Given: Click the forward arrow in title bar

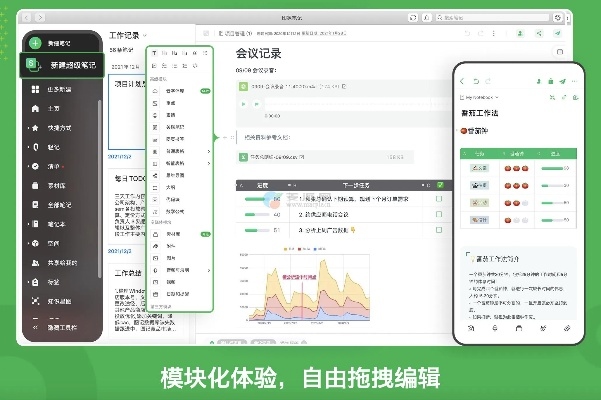Looking at the screenshot, I should [x=40, y=17].
